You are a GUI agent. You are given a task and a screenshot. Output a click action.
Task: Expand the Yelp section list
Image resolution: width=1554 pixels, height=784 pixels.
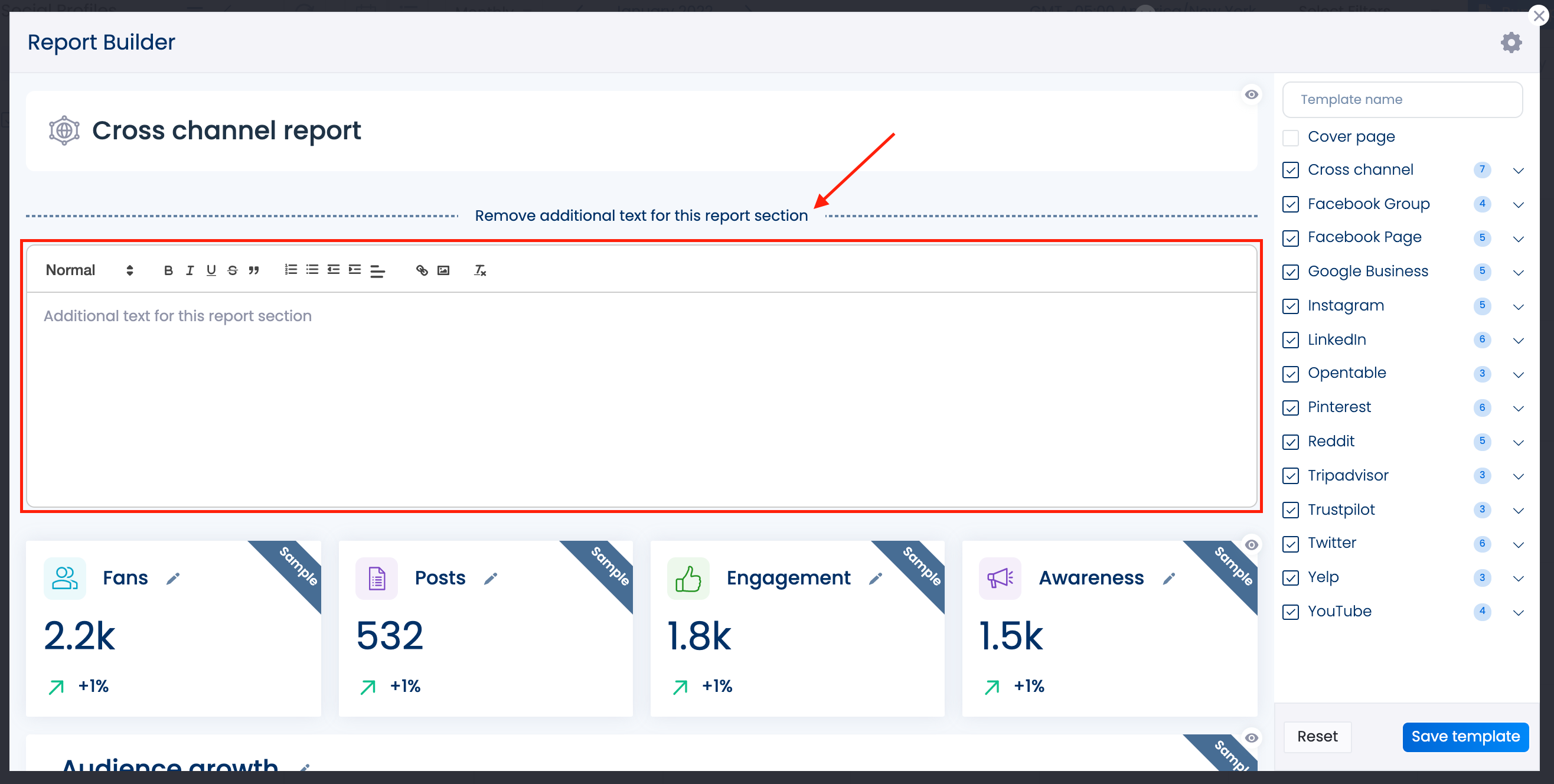[x=1519, y=579]
